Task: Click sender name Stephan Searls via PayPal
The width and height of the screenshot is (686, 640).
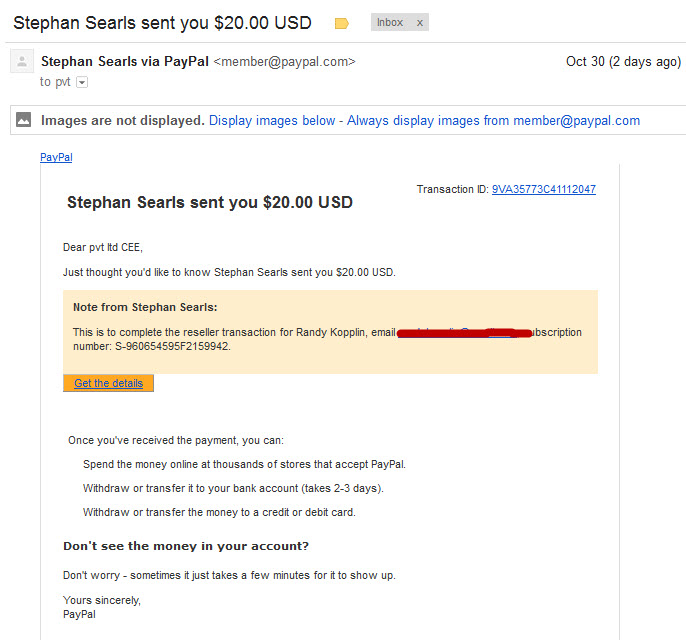Action: (125, 61)
